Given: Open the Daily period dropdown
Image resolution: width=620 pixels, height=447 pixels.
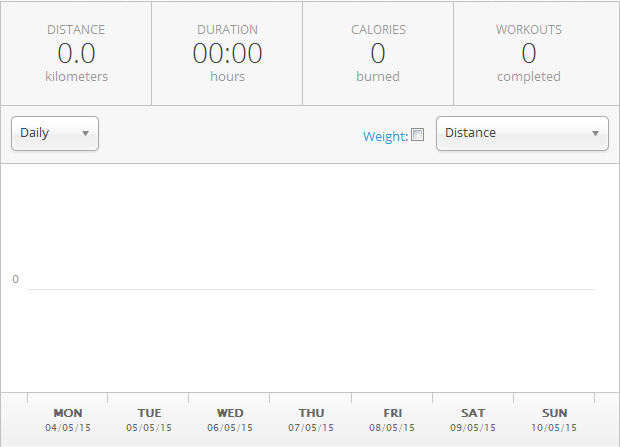Looking at the screenshot, I should 54,133.
